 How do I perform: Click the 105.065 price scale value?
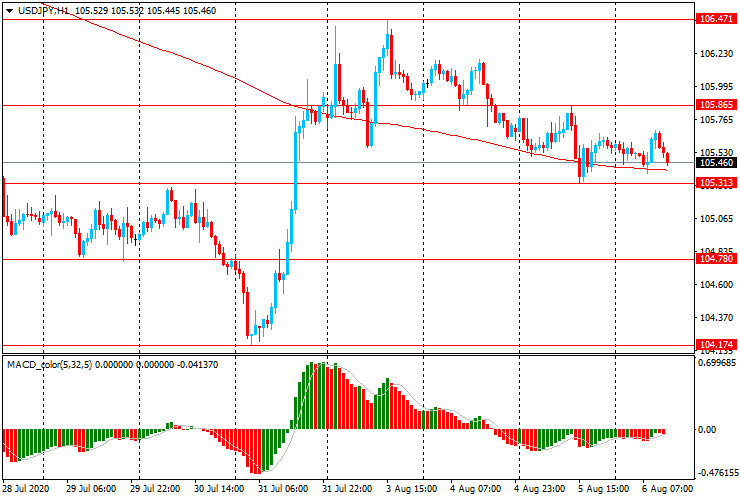click(x=716, y=219)
